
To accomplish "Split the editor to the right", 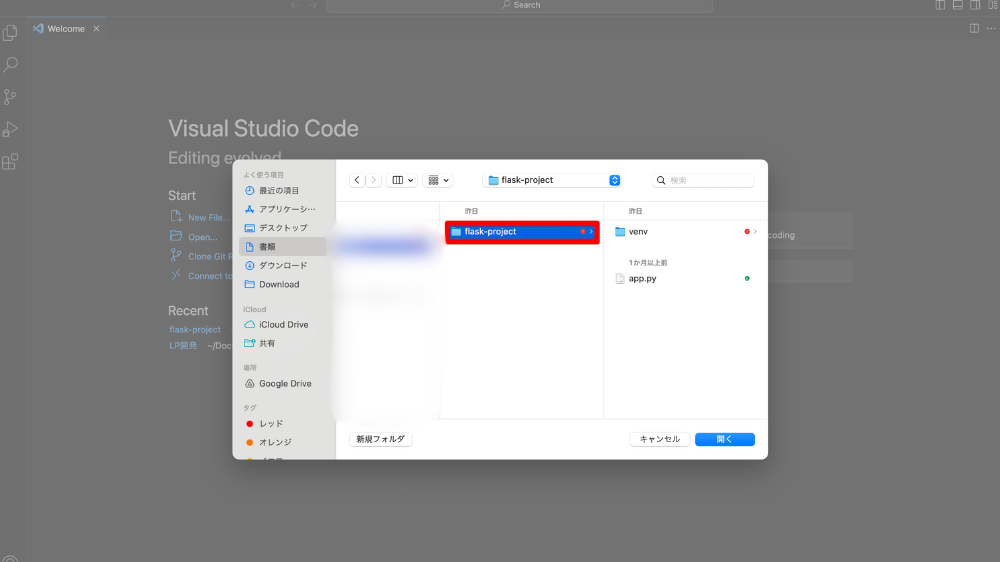I will 974,29.
